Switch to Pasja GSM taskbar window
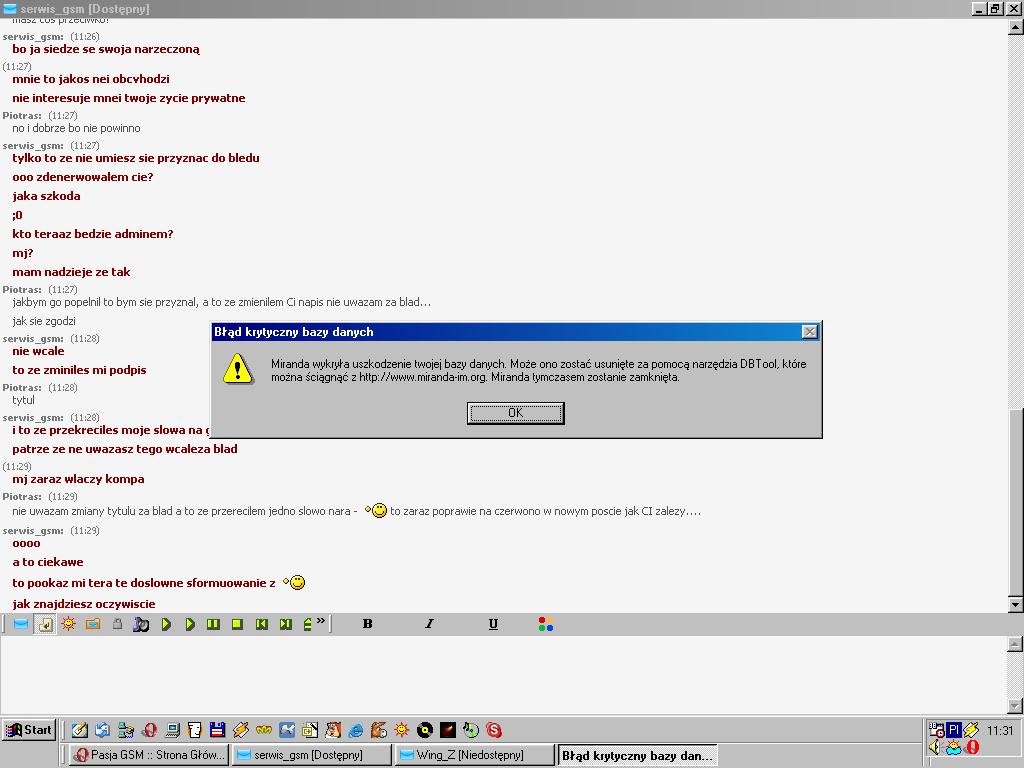 point(150,755)
